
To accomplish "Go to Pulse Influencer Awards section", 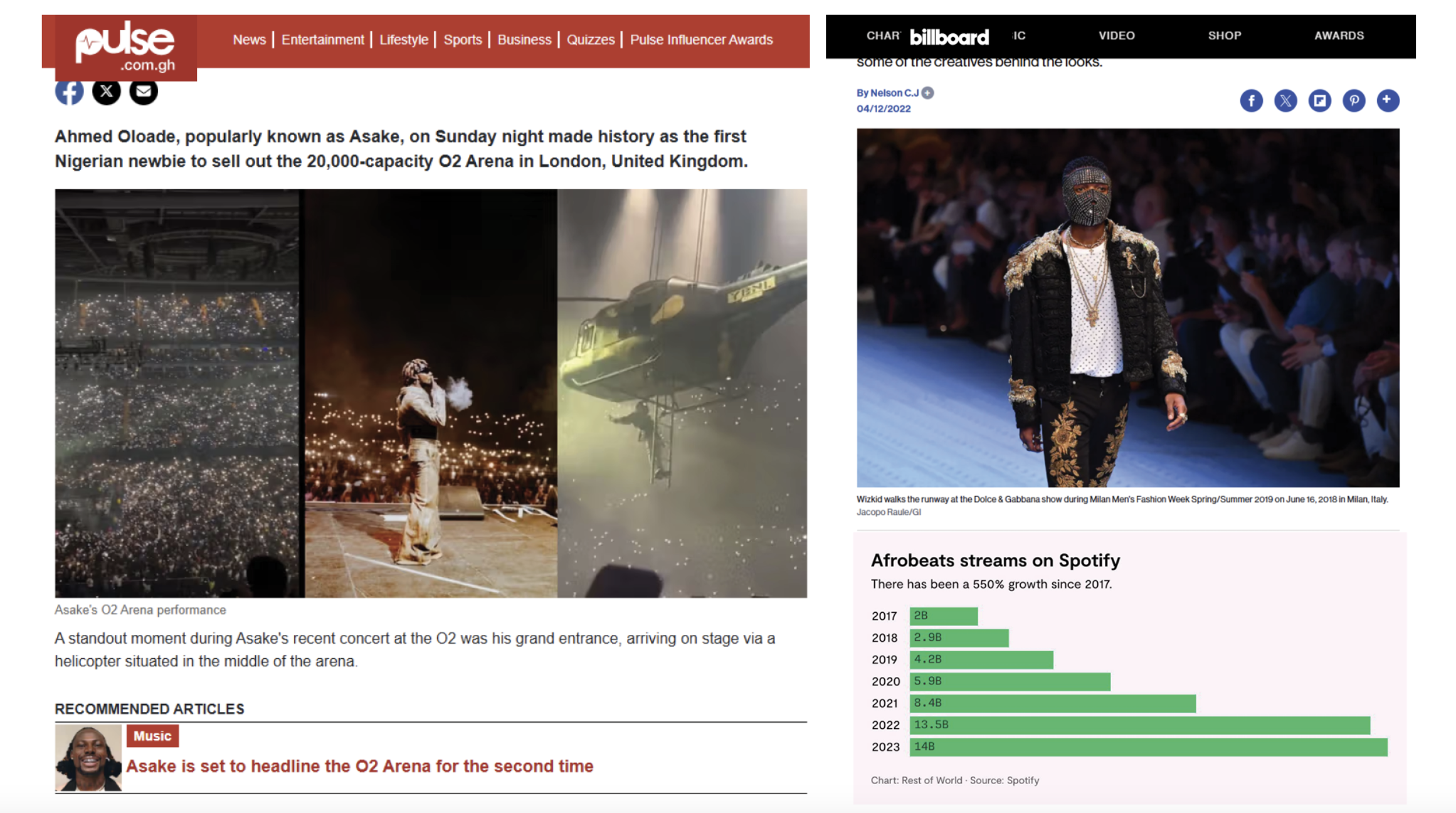I will click(701, 40).
